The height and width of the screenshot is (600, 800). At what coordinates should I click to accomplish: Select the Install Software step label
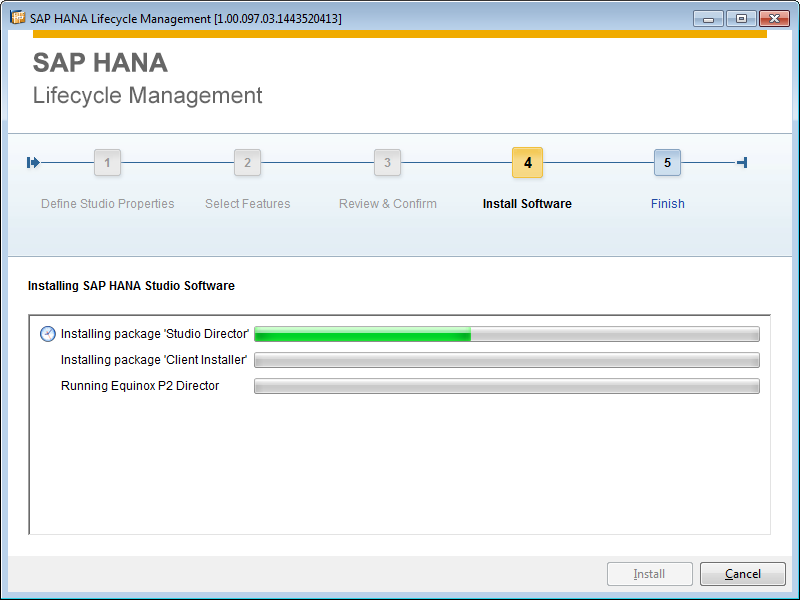tap(527, 204)
